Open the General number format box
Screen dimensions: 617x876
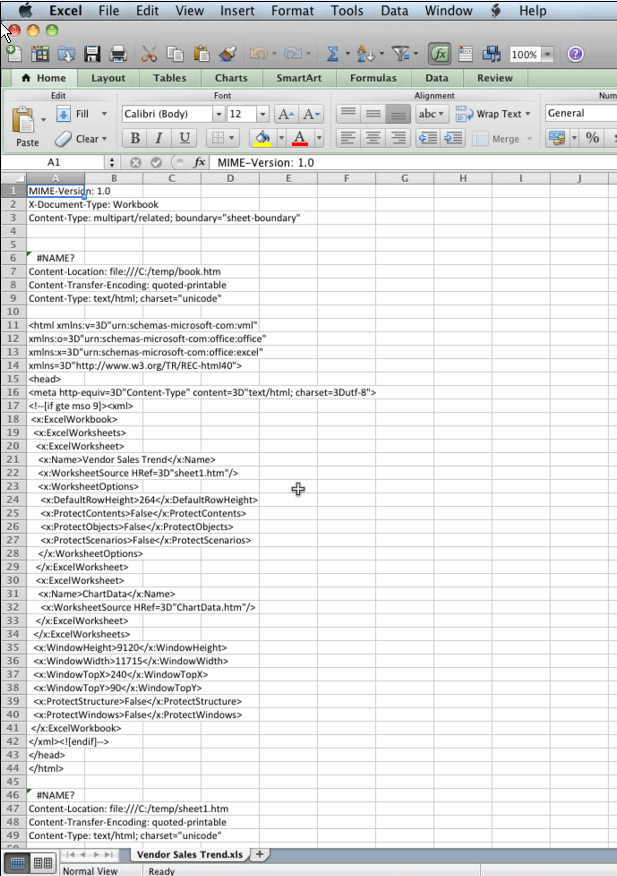tap(581, 113)
